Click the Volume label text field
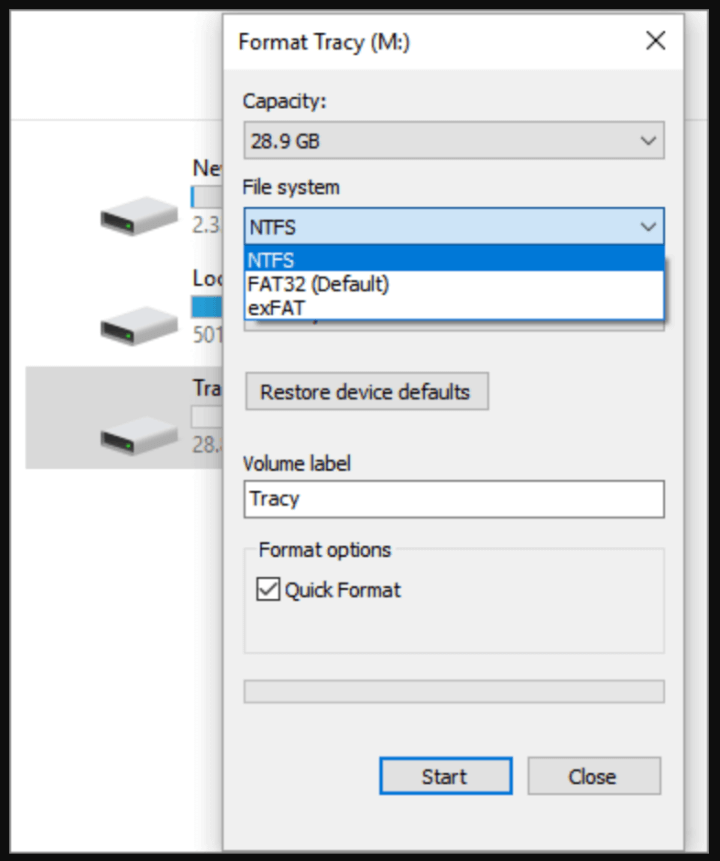Viewport: 720px width, 861px height. [x=454, y=499]
